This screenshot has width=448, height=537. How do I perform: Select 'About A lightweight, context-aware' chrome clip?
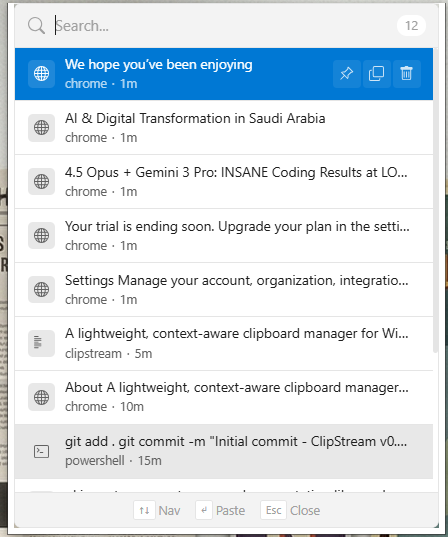coord(224,397)
